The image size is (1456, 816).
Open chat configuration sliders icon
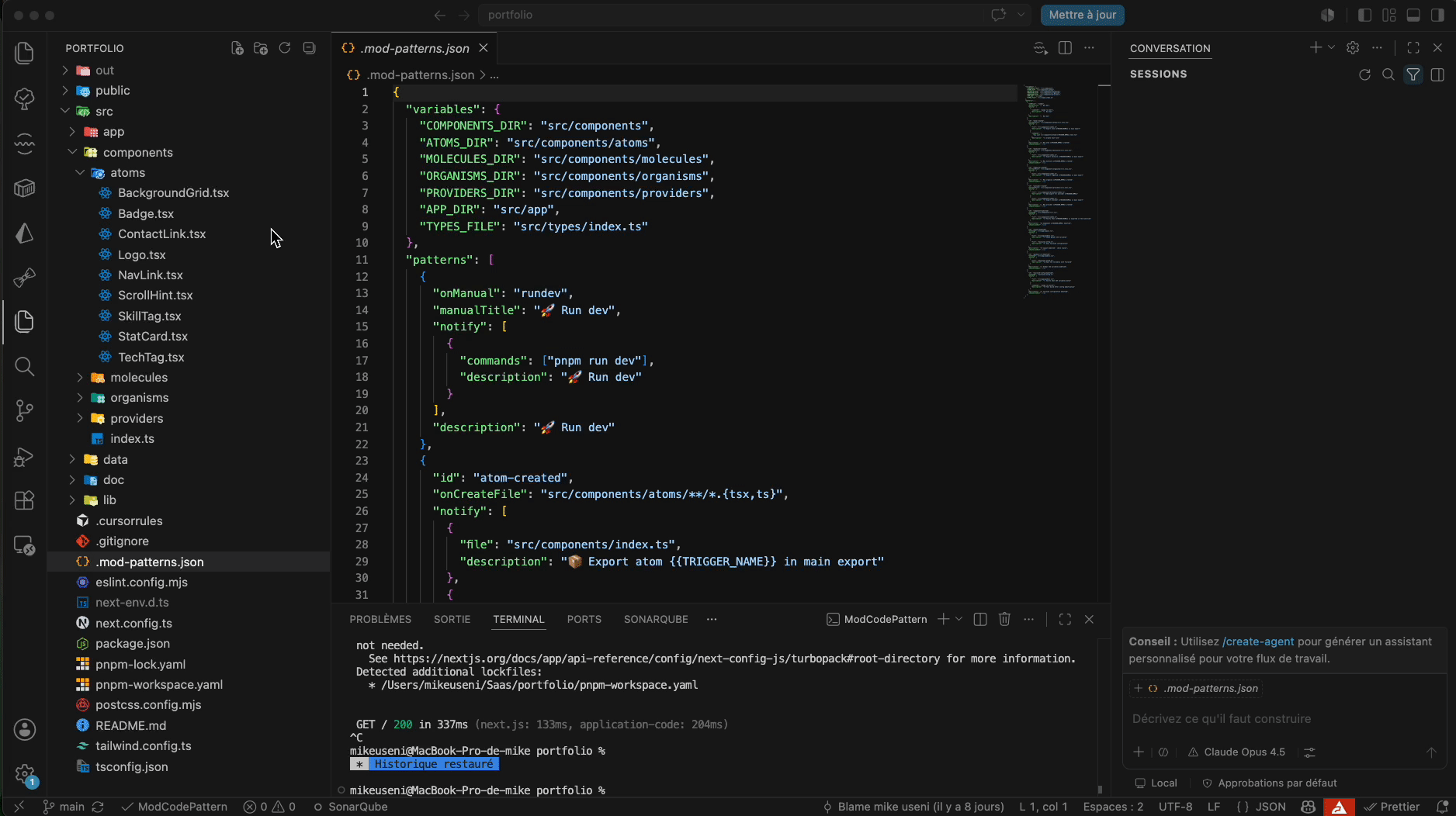pyautogui.click(x=1309, y=752)
